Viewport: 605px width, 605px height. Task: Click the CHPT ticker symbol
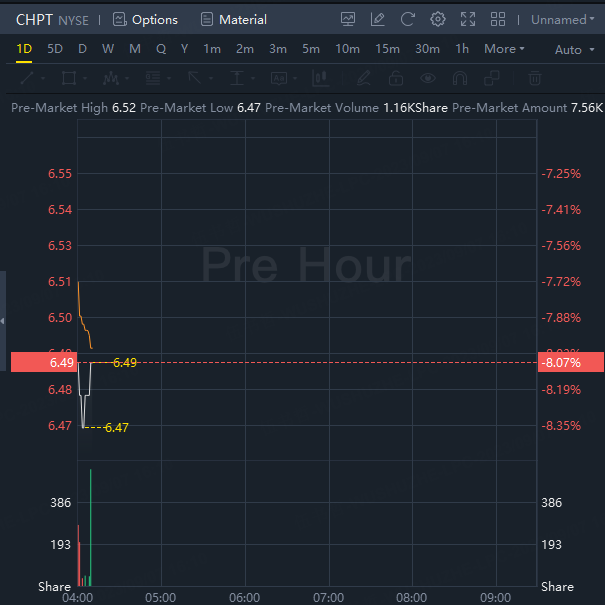click(x=35, y=19)
